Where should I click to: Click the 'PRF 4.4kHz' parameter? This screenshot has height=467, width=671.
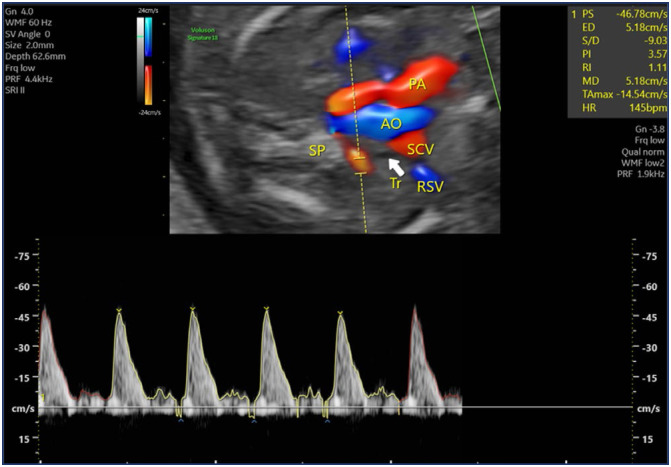coord(29,79)
